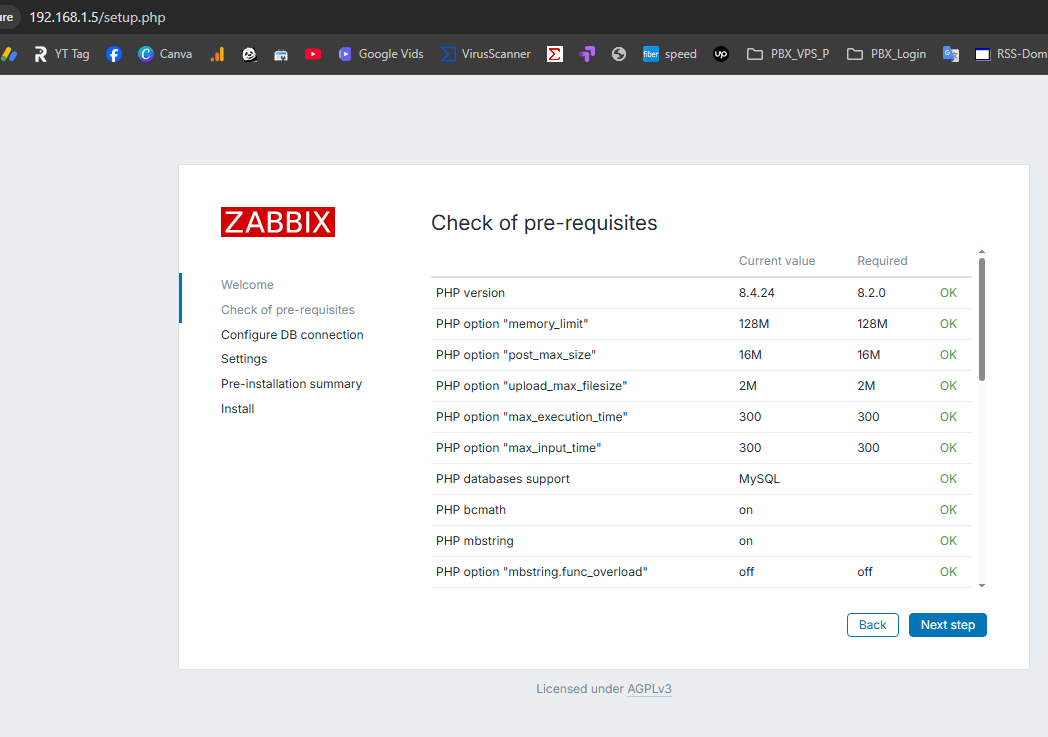
Task: Select the Pre-installation summary step
Action: [x=291, y=384]
